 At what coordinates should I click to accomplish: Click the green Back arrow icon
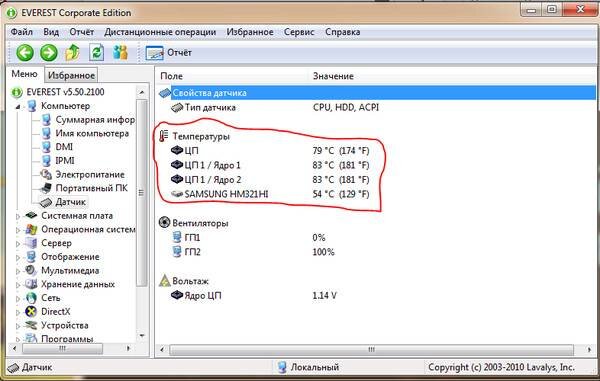point(25,52)
